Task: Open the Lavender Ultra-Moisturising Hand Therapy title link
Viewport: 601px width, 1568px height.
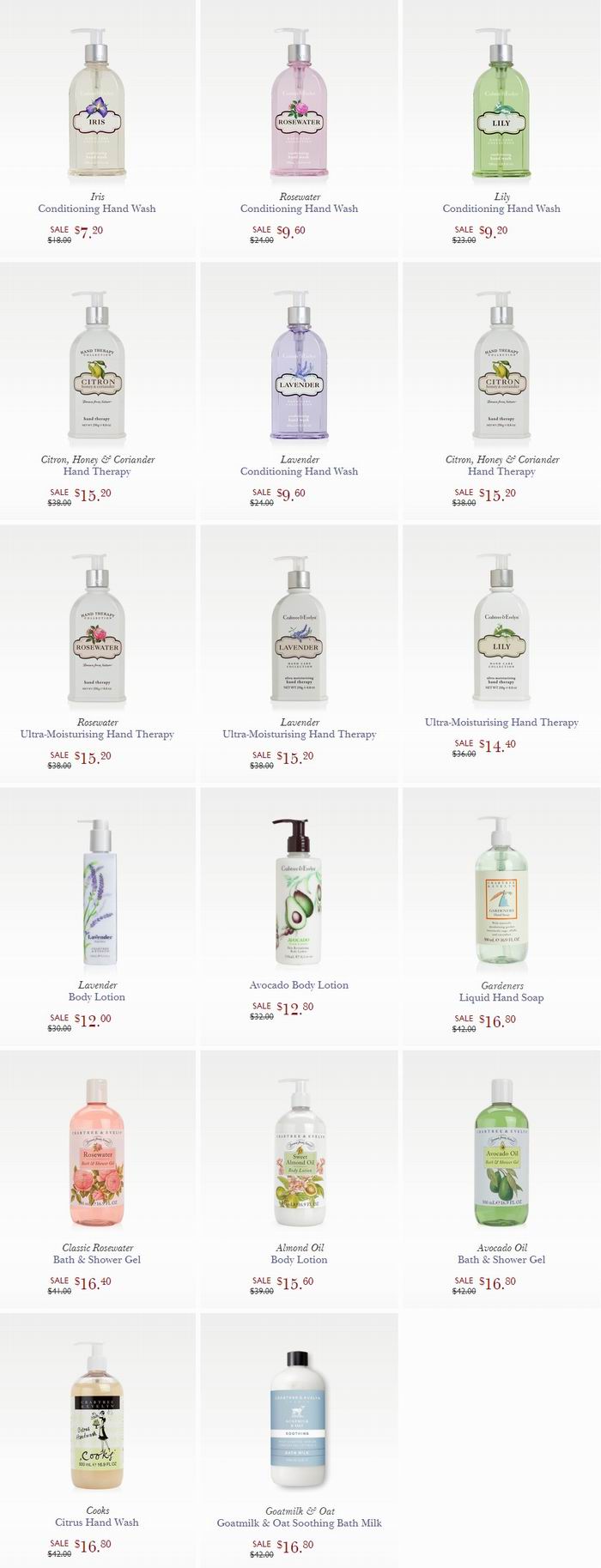Action: tap(299, 728)
